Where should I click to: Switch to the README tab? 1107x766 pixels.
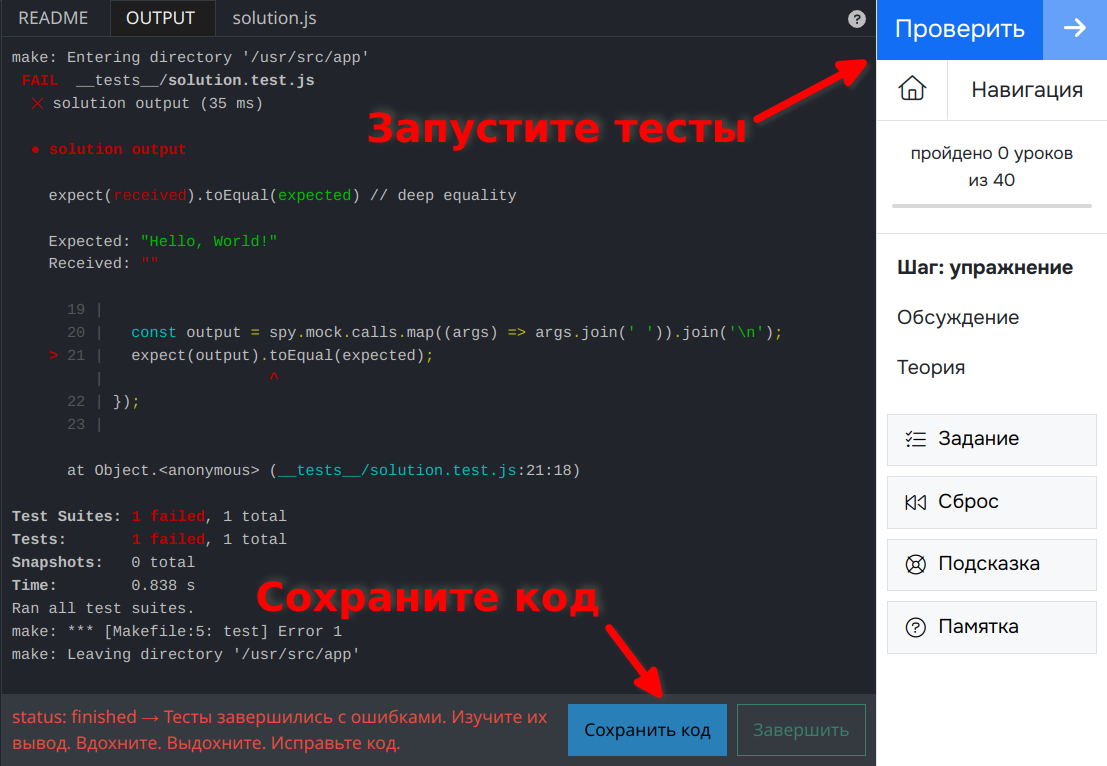(x=54, y=18)
